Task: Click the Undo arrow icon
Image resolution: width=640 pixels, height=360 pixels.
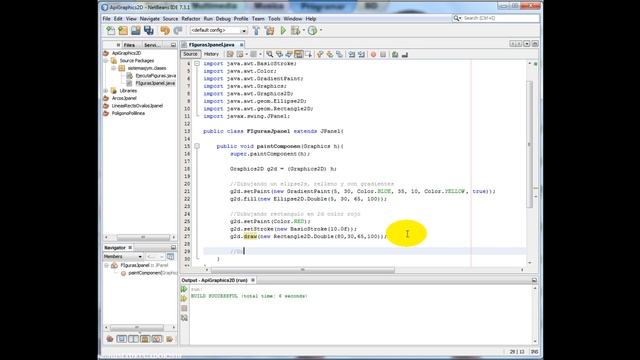Action: click(x=165, y=31)
